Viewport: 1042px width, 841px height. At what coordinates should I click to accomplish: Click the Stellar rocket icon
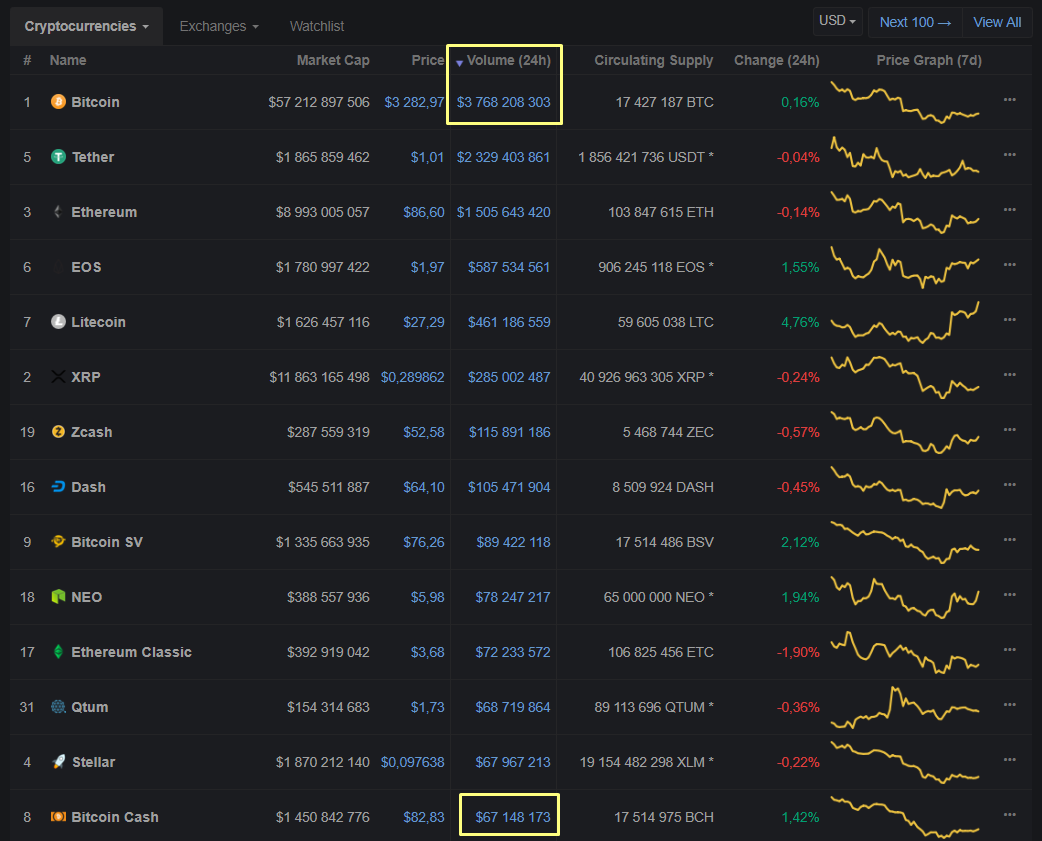pyautogui.click(x=58, y=762)
